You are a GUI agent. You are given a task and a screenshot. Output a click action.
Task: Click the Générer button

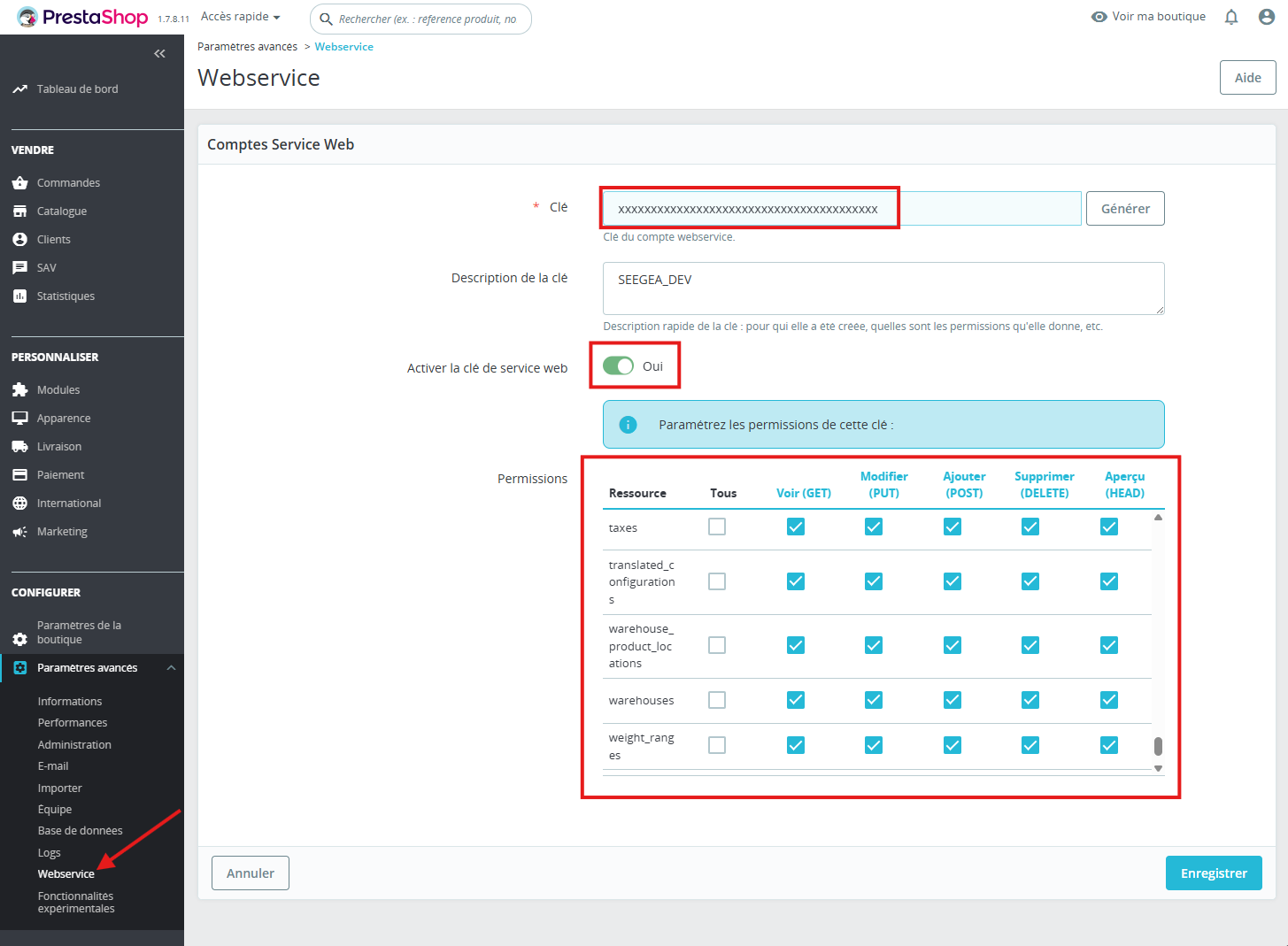1125,208
